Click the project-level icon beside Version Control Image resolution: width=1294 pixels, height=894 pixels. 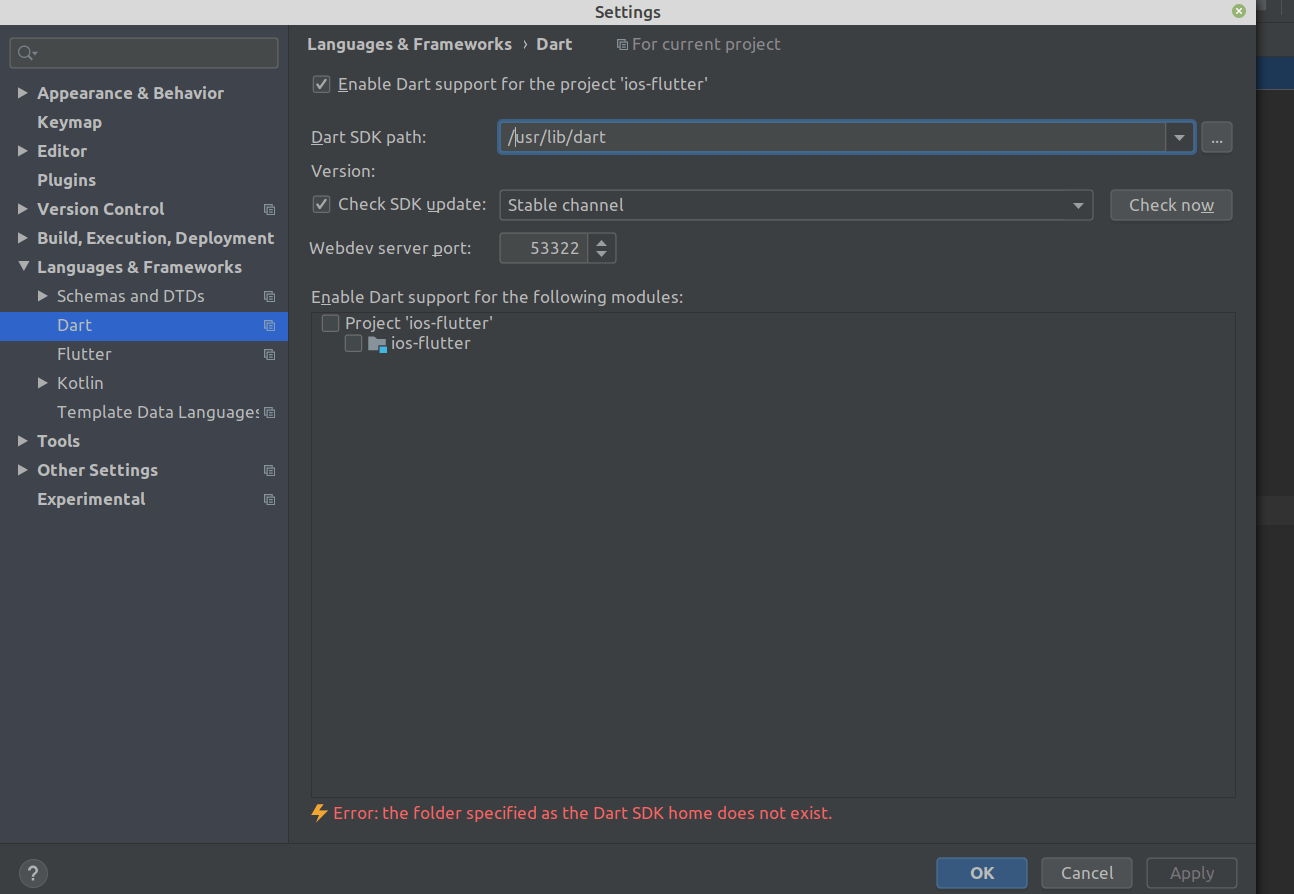pyautogui.click(x=269, y=210)
